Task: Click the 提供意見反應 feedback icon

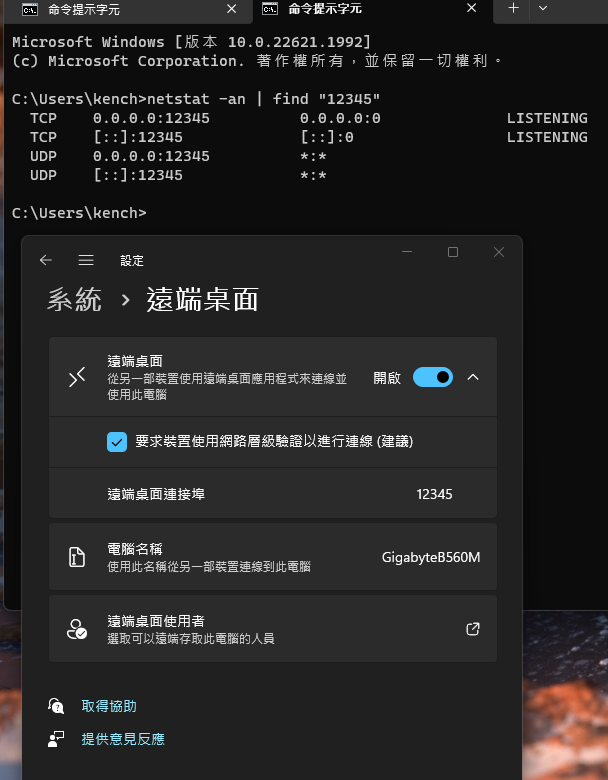Action: (56, 739)
